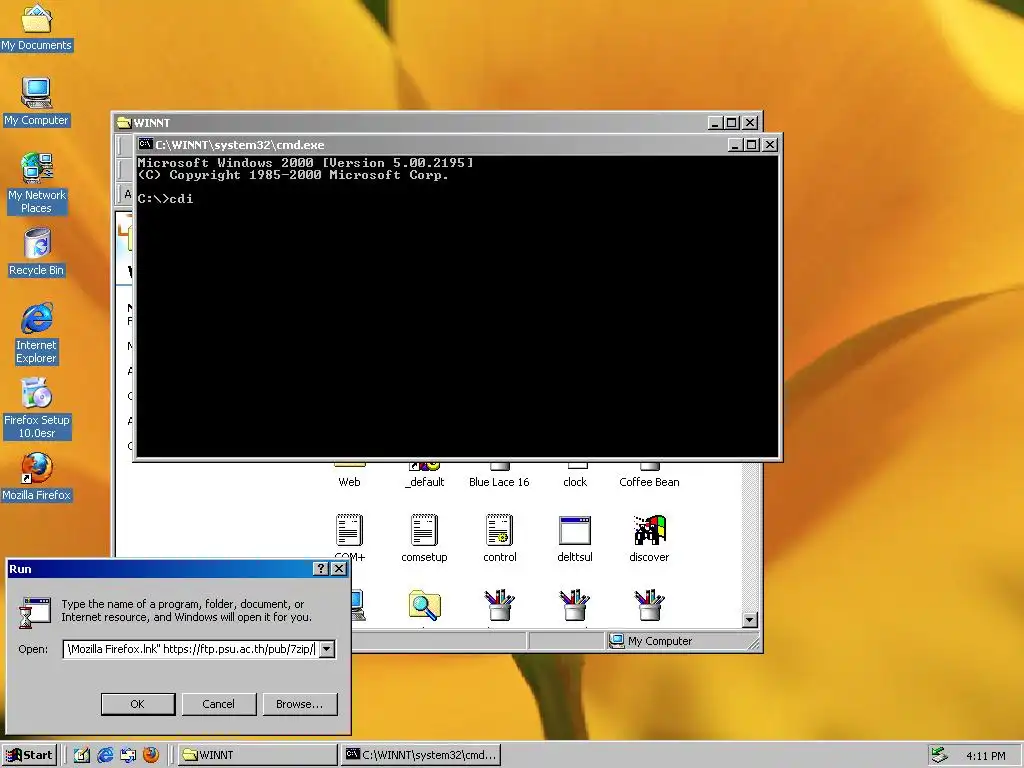Maximize the cmd.exe window
The image size is (1024, 768).
752,144
